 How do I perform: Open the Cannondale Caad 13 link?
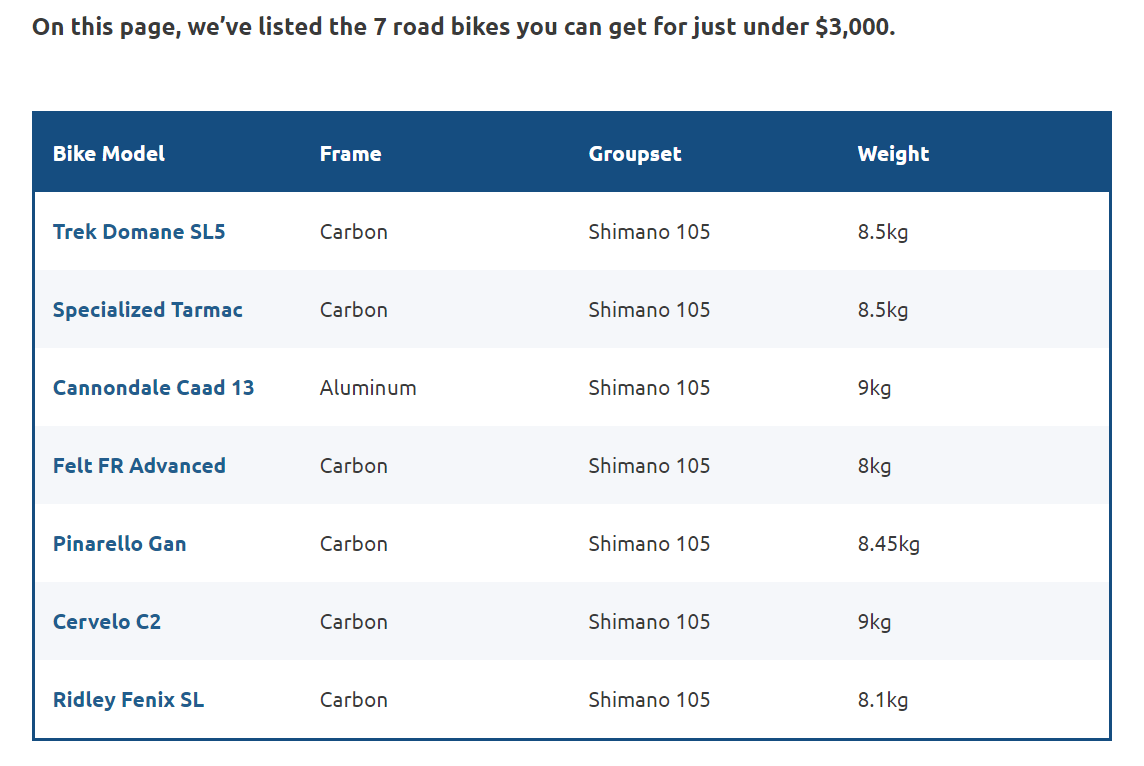pyautogui.click(x=153, y=388)
